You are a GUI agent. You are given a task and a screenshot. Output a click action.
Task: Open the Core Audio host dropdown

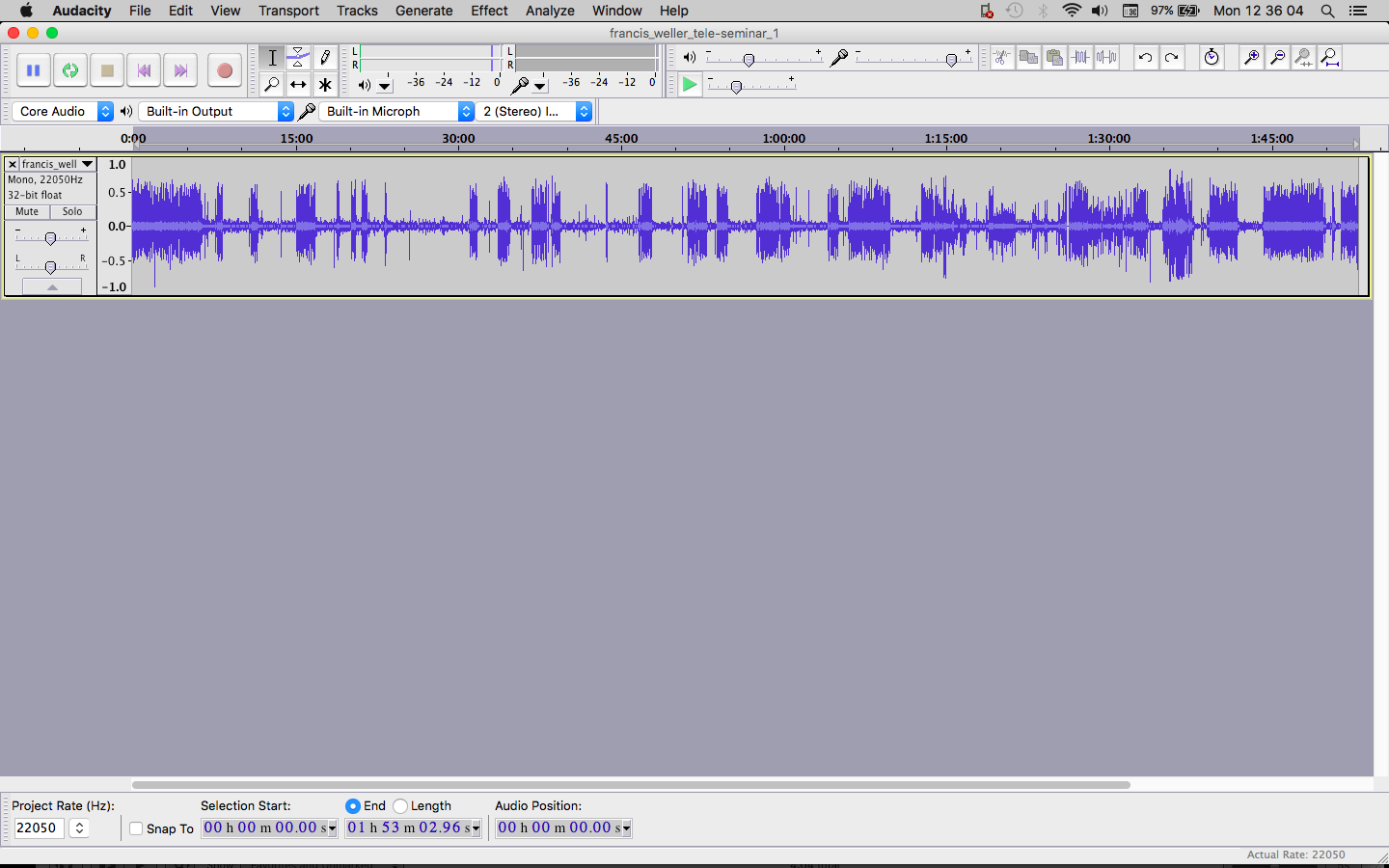coord(63,112)
